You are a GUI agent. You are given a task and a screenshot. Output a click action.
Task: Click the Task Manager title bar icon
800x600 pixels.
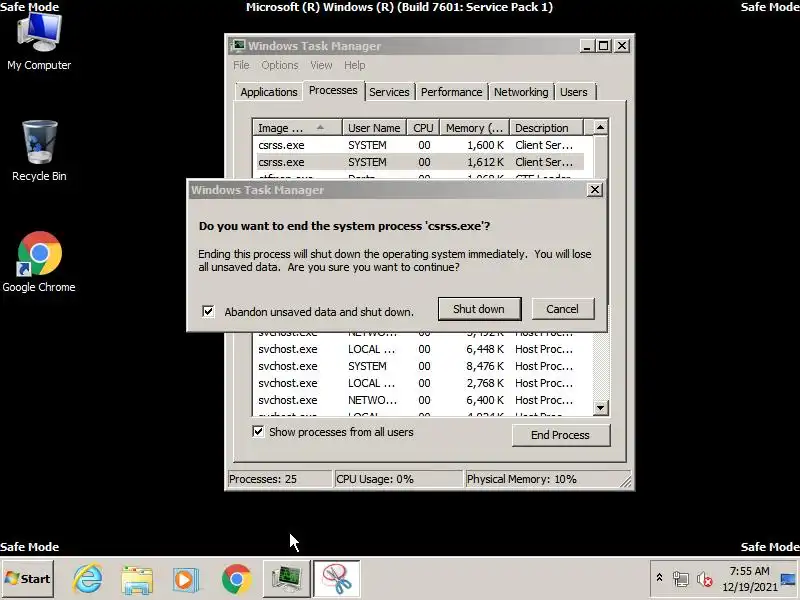[237, 46]
